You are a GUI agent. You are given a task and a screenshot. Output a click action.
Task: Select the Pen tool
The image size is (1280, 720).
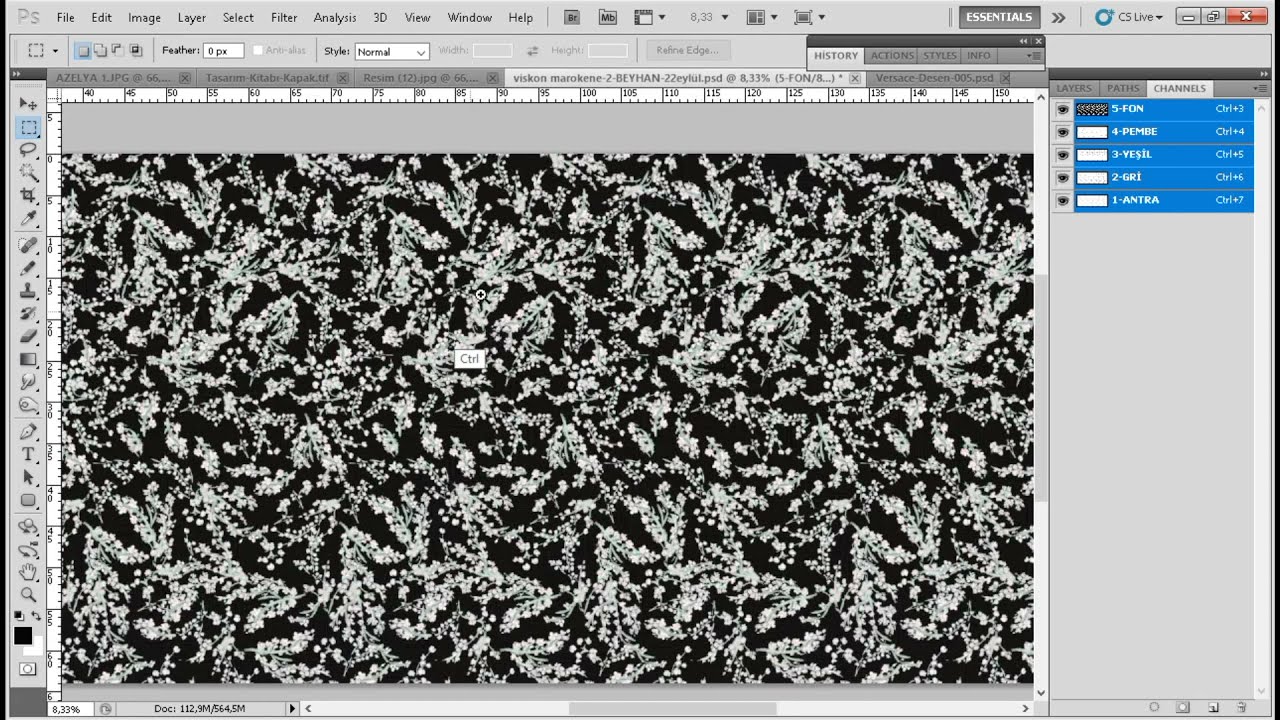tap(28, 432)
